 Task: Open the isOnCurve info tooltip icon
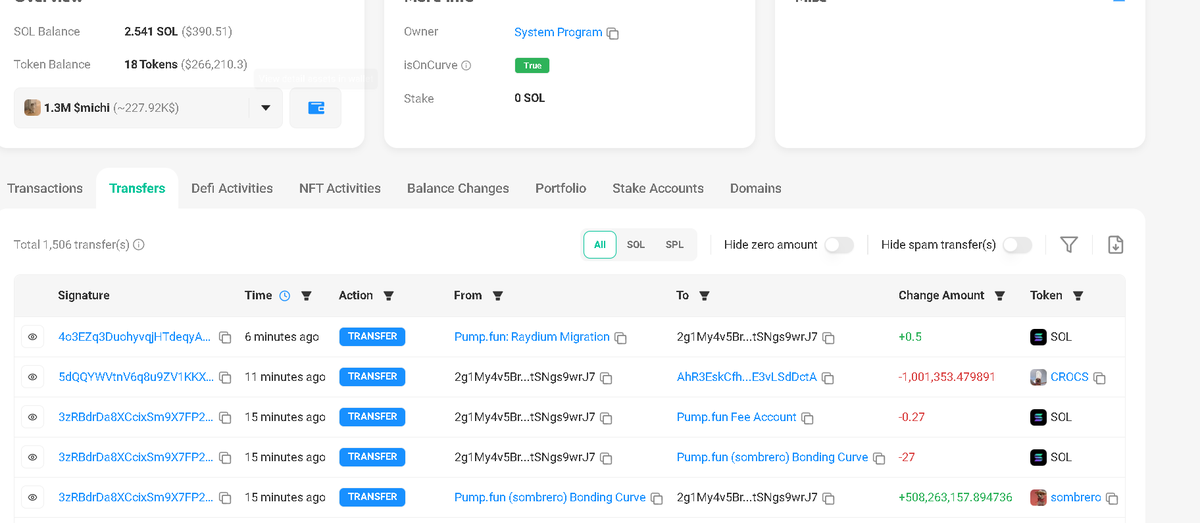pos(466,66)
